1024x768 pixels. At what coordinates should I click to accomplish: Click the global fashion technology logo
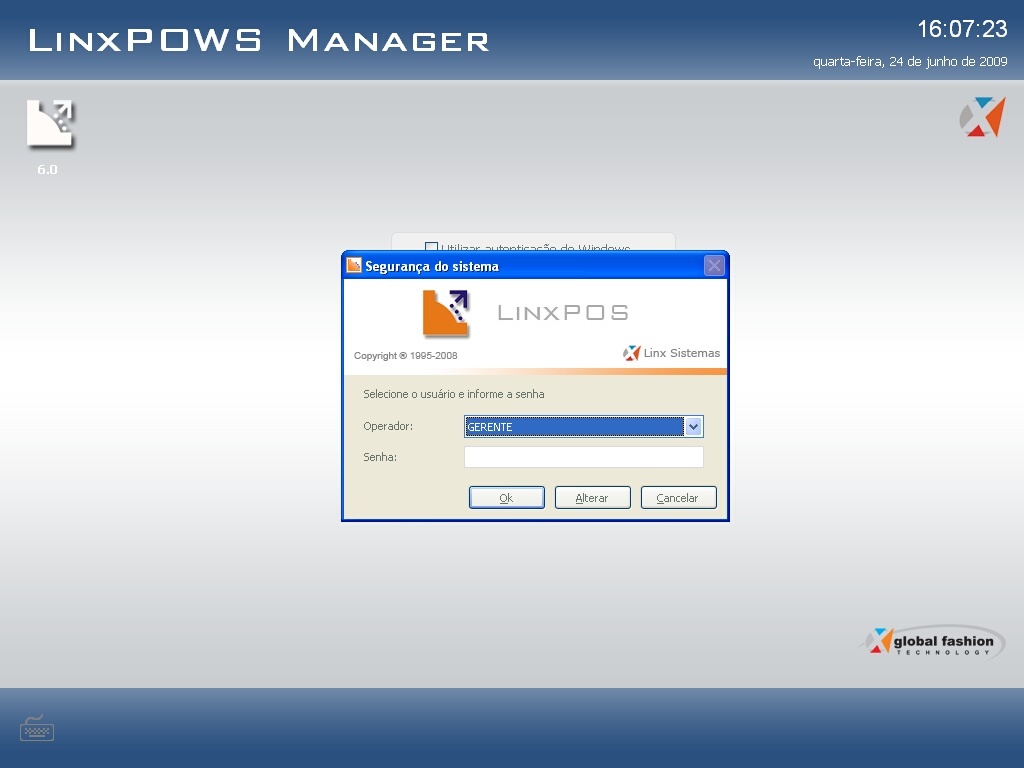point(931,641)
